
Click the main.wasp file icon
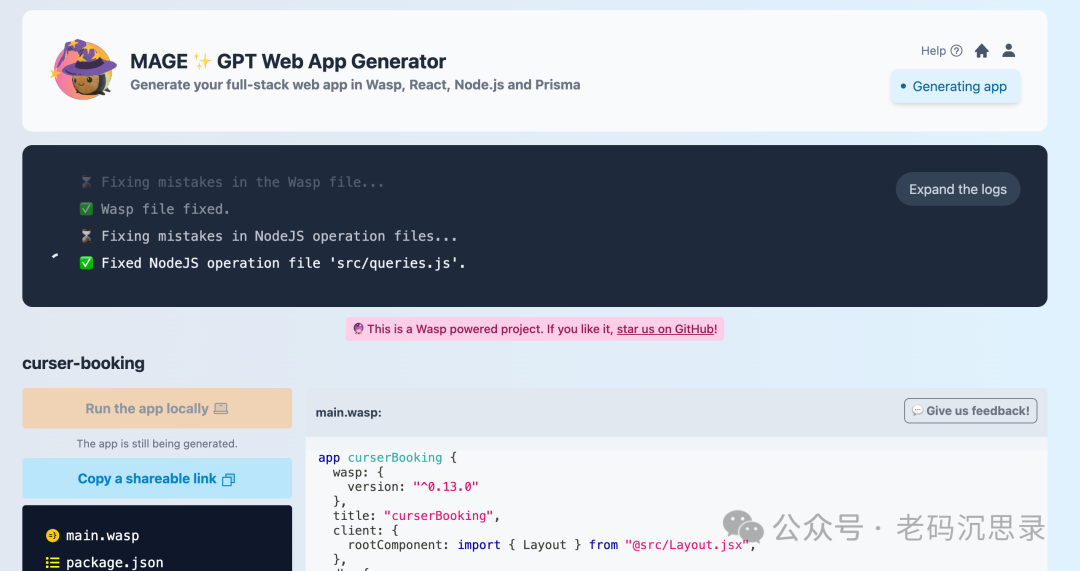(x=53, y=536)
